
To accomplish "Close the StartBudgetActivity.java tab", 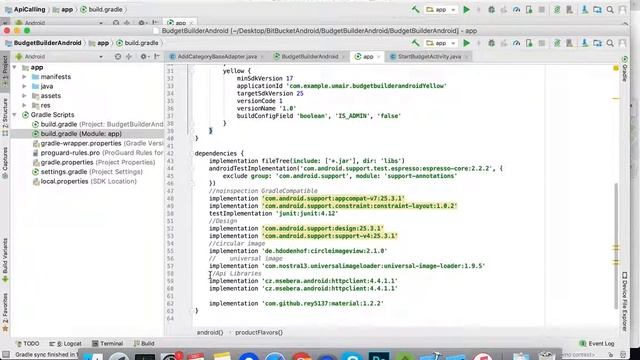I will pos(467,57).
